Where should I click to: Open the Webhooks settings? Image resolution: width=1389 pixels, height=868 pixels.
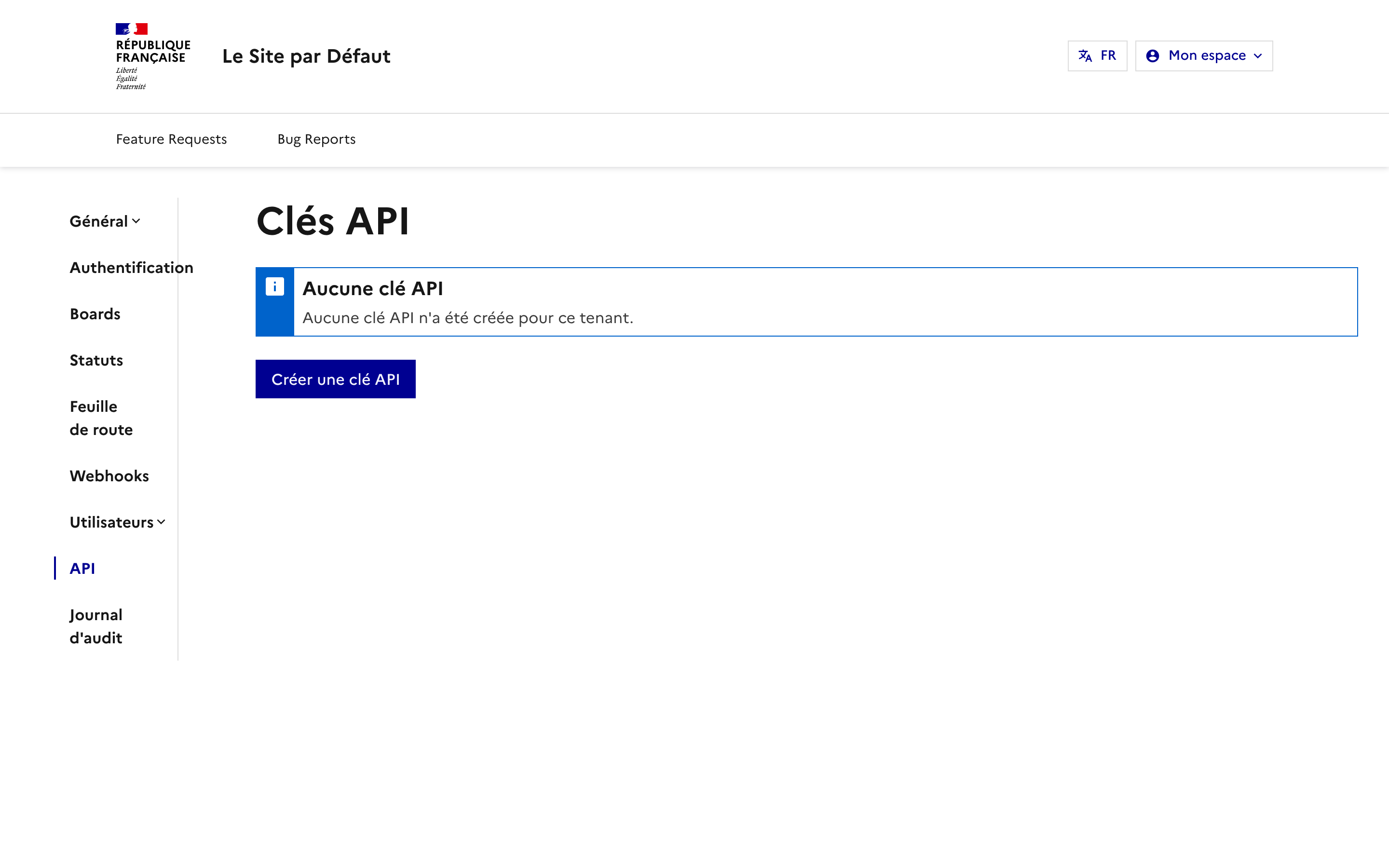point(109,475)
